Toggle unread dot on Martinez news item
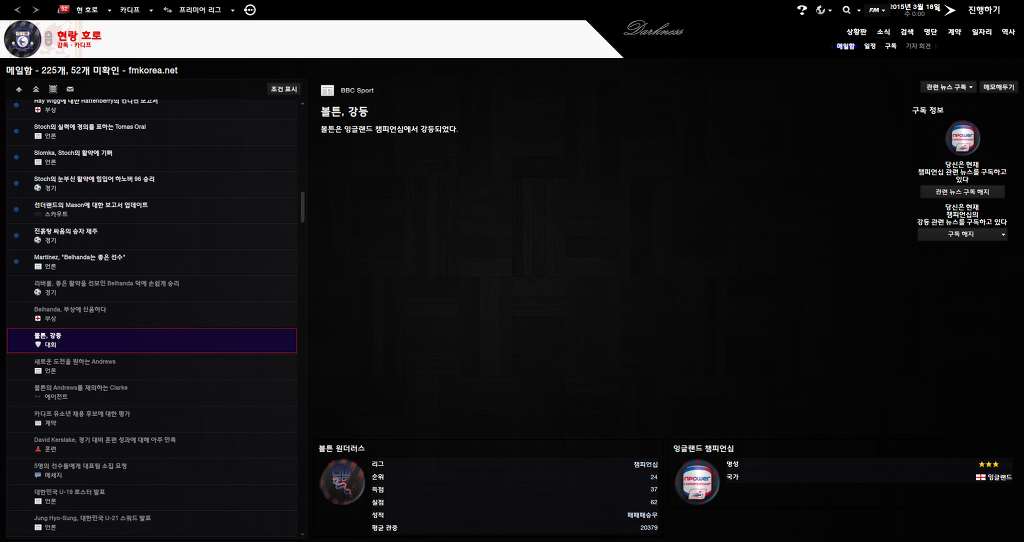1024x542 pixels. coord(16,262)
